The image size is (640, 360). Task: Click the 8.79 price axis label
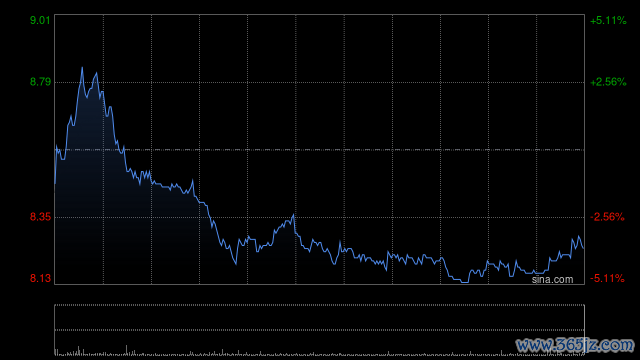(40, 82)
